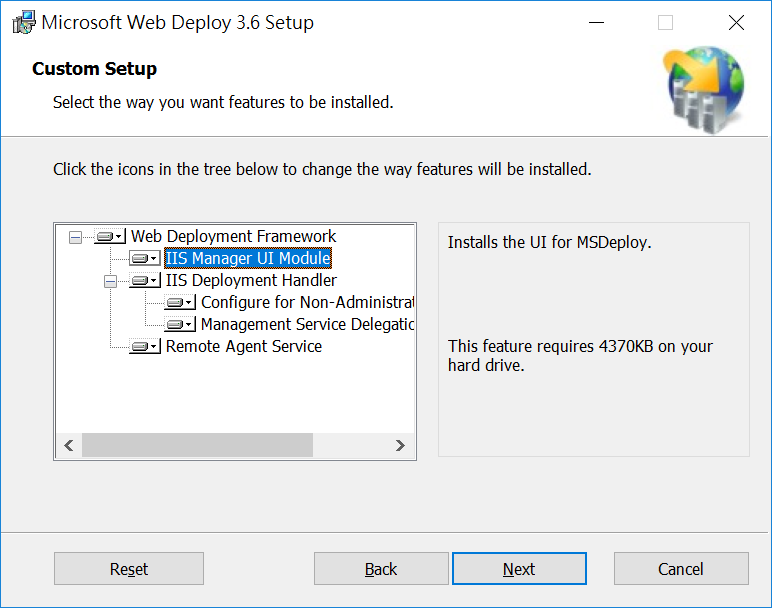Collapse the Web Deployment Framework tree node

click(x=75, y=238)
